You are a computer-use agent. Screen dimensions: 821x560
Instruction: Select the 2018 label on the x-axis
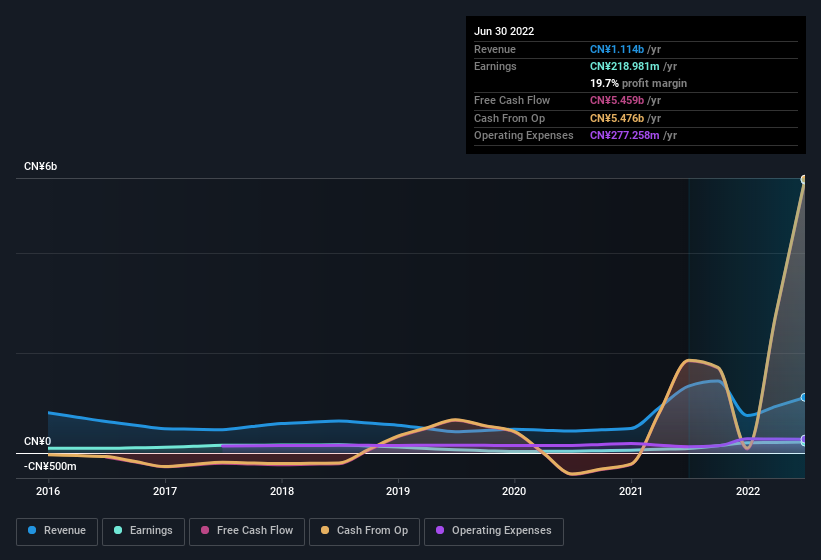click(x=282, y=491)
